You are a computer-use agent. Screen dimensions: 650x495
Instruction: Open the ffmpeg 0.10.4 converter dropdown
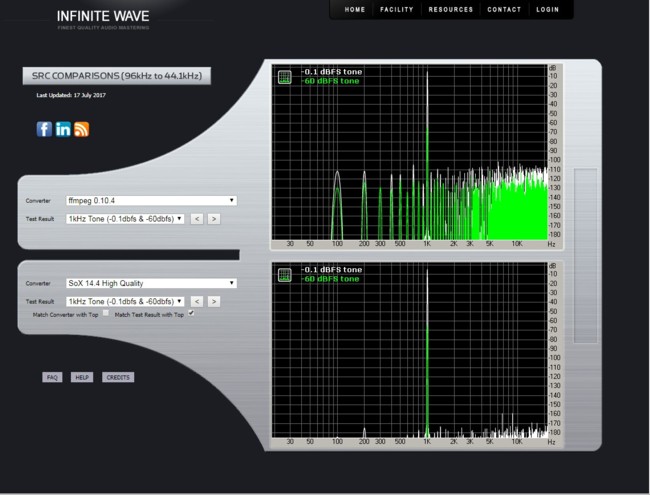pos(151,201)
